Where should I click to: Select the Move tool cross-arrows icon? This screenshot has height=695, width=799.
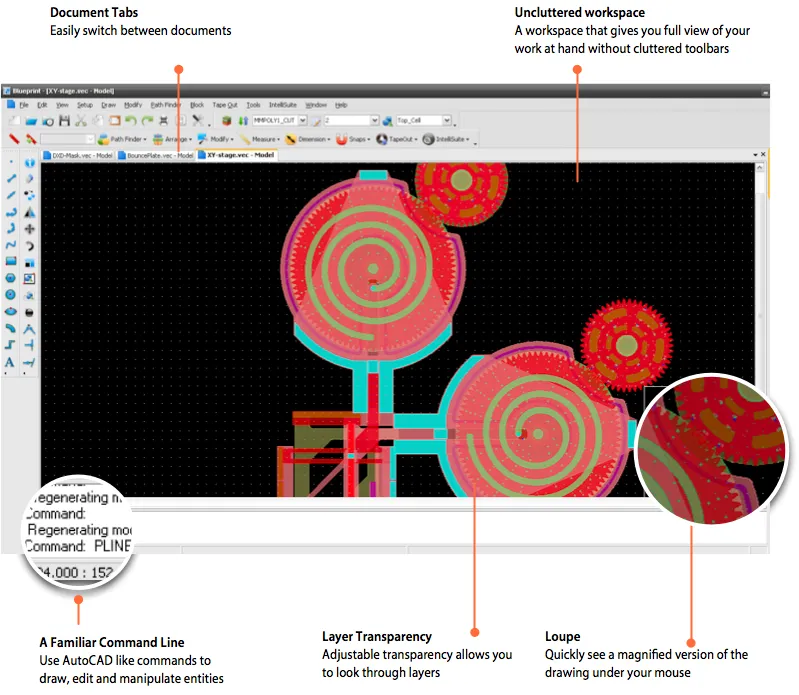click(30, 229)
